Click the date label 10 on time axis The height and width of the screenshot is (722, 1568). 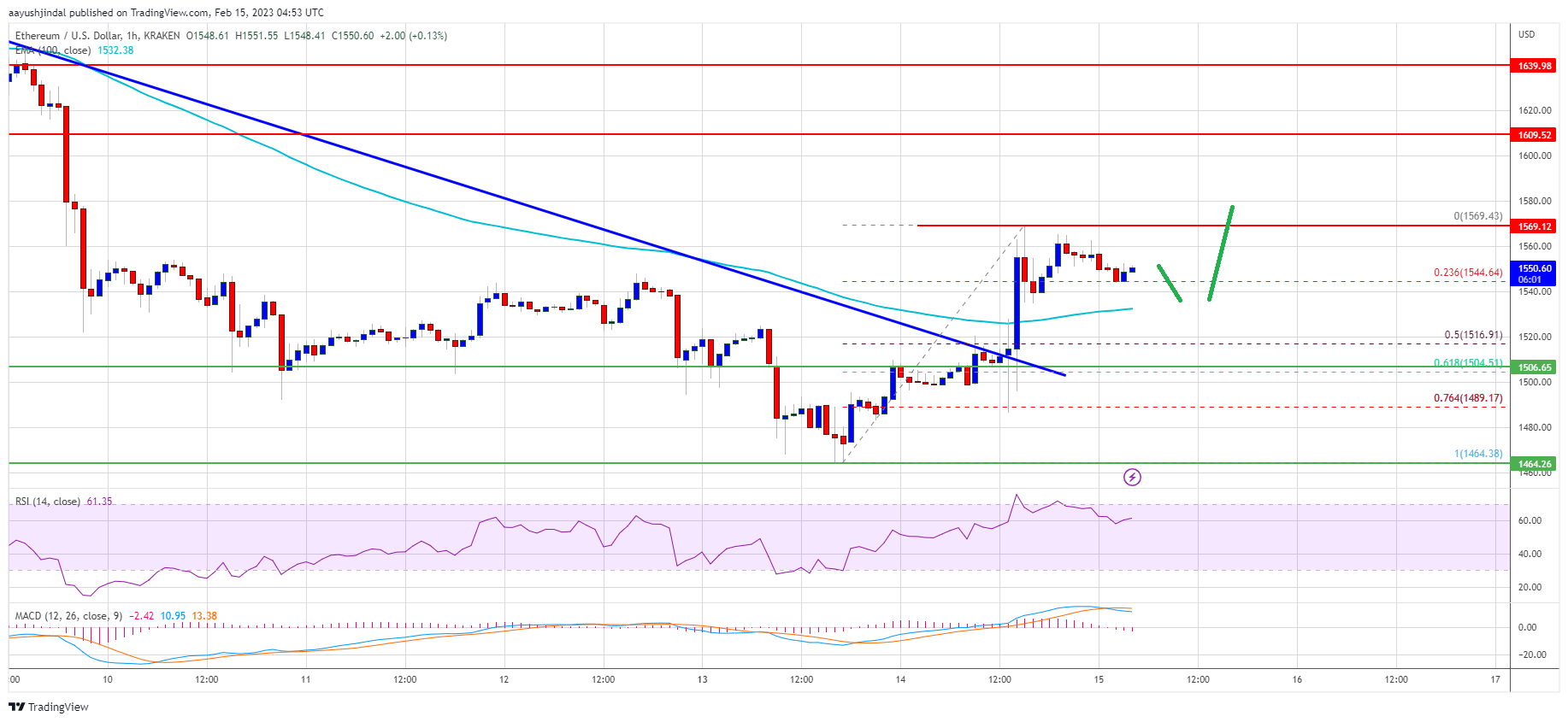[x=108, y=680]
